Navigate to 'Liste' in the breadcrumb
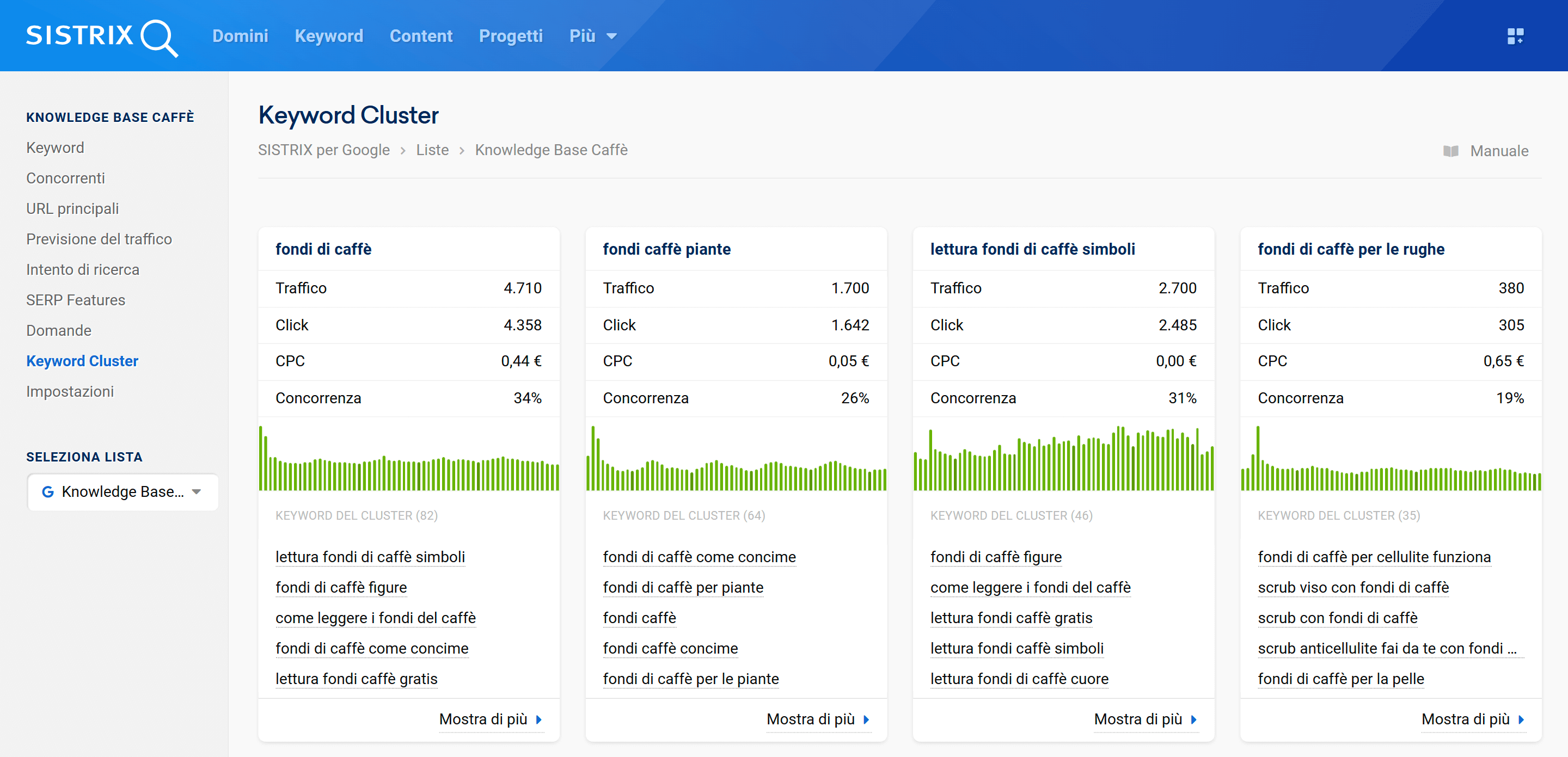Image resolution: width=1568 pixels, height=757 pixels. click(432, 150)
